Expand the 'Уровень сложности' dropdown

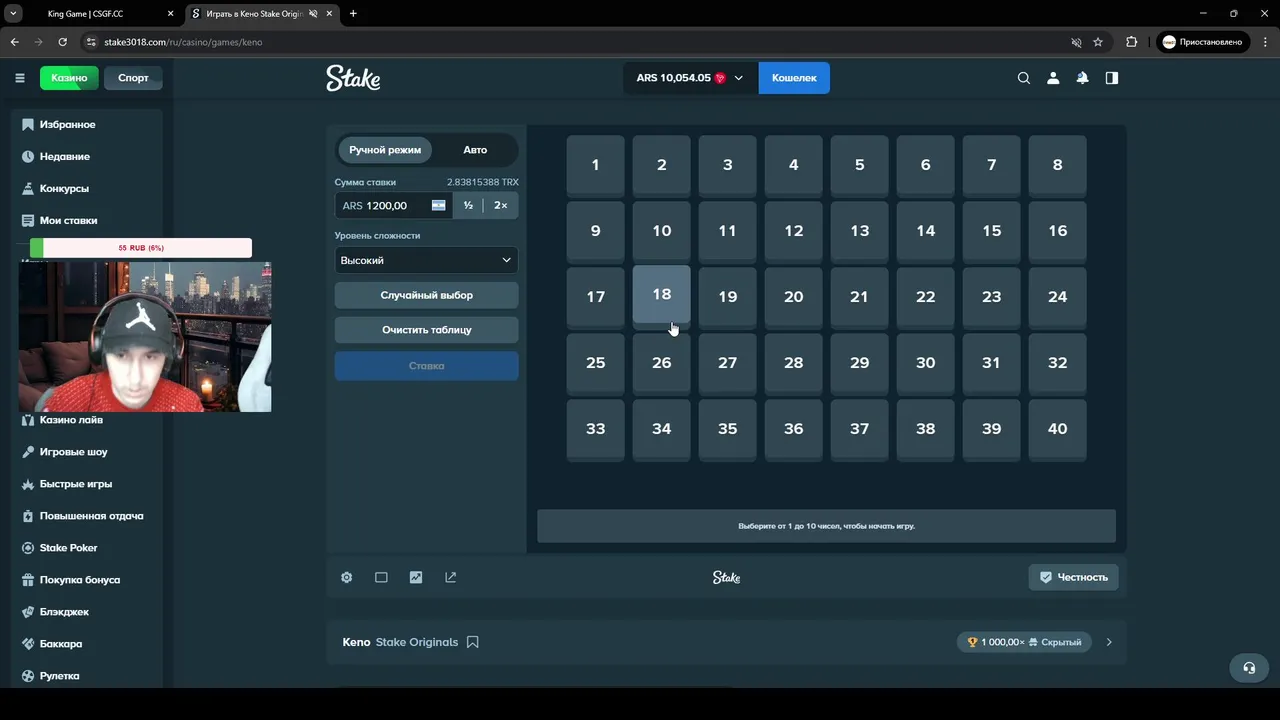coord(426,260)
